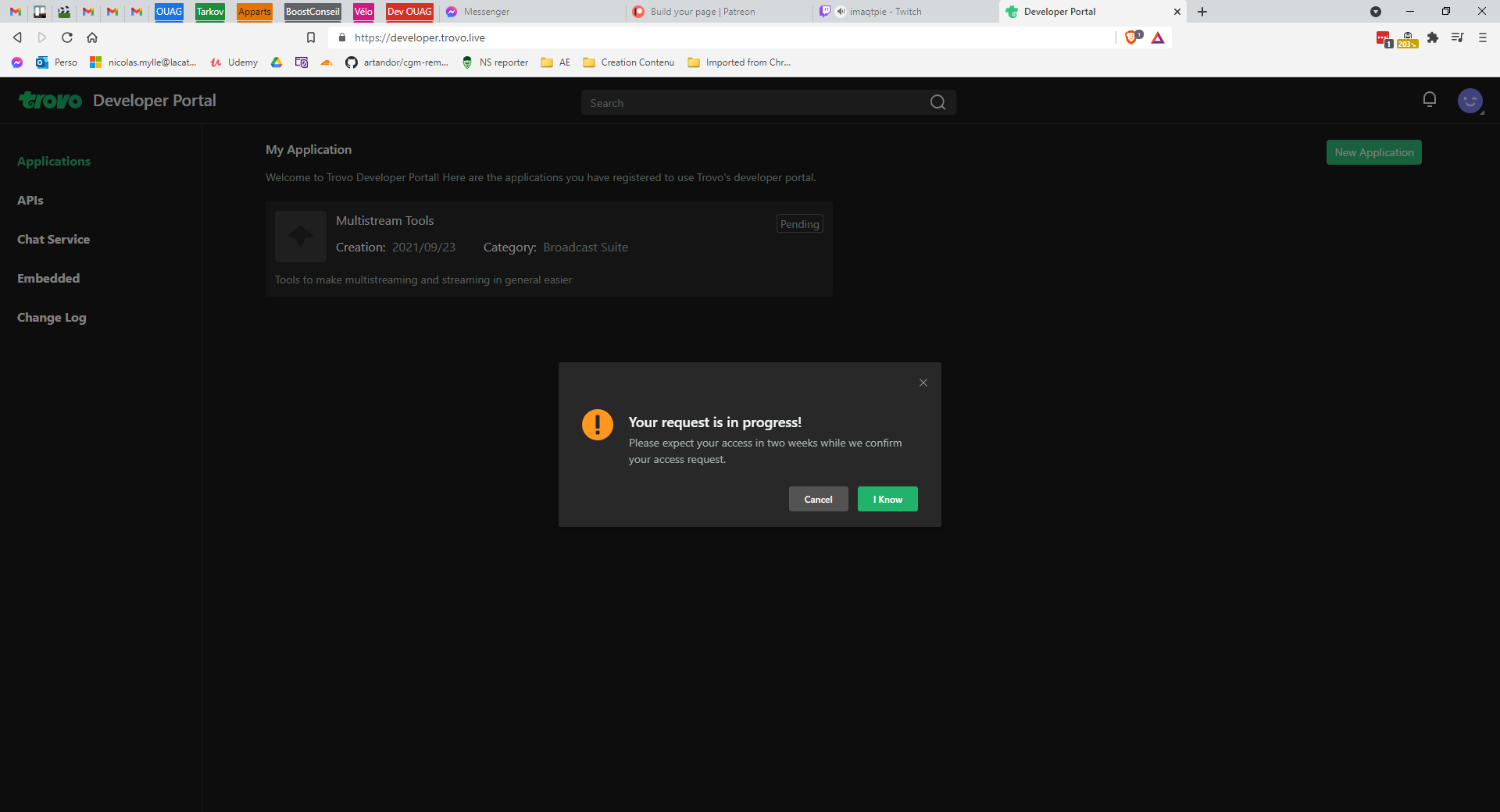Screen dimensions: 1500x812
Task: Dismiss the dialog with Cancel
Action: click(818, 499)
